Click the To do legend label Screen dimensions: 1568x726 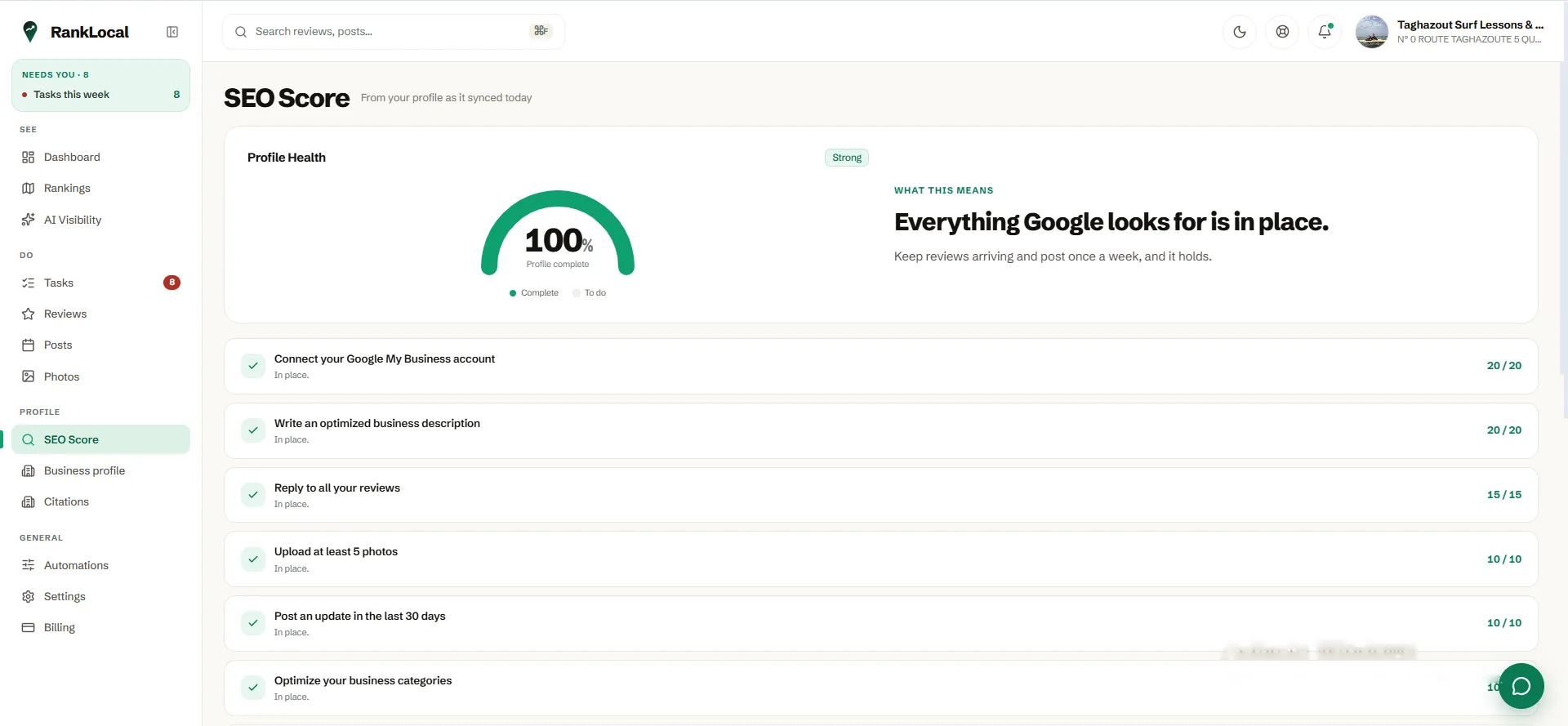point(595,293)
